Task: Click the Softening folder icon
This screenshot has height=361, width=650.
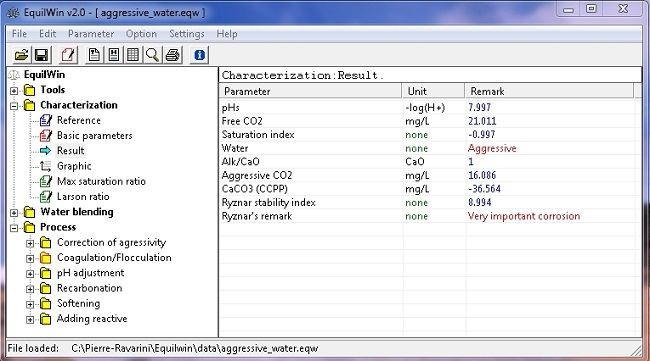Action: 46,304
